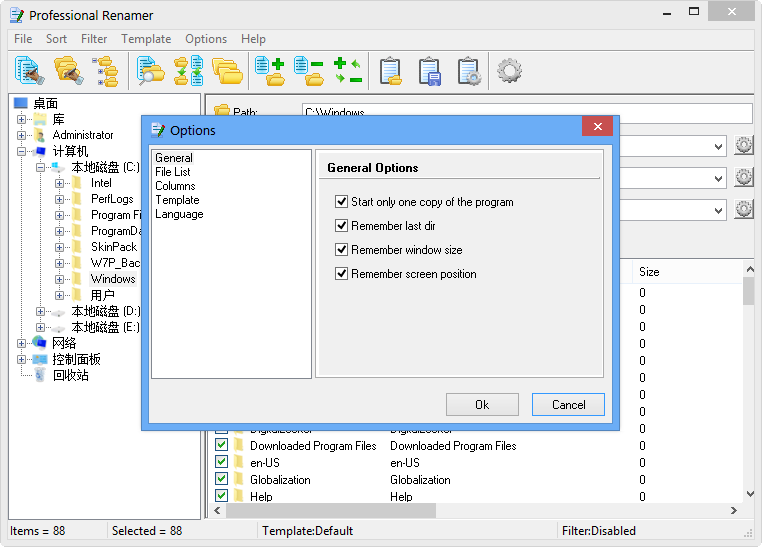
Task: Click the SkinPack folder icon in tree
Action: tap(77, 247)
